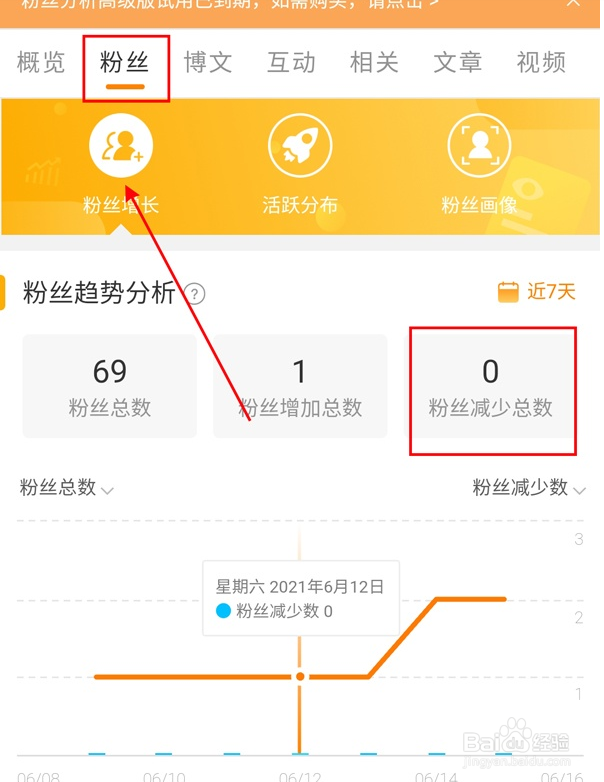Switch to the 概览 tab

(x=41, y=63)
